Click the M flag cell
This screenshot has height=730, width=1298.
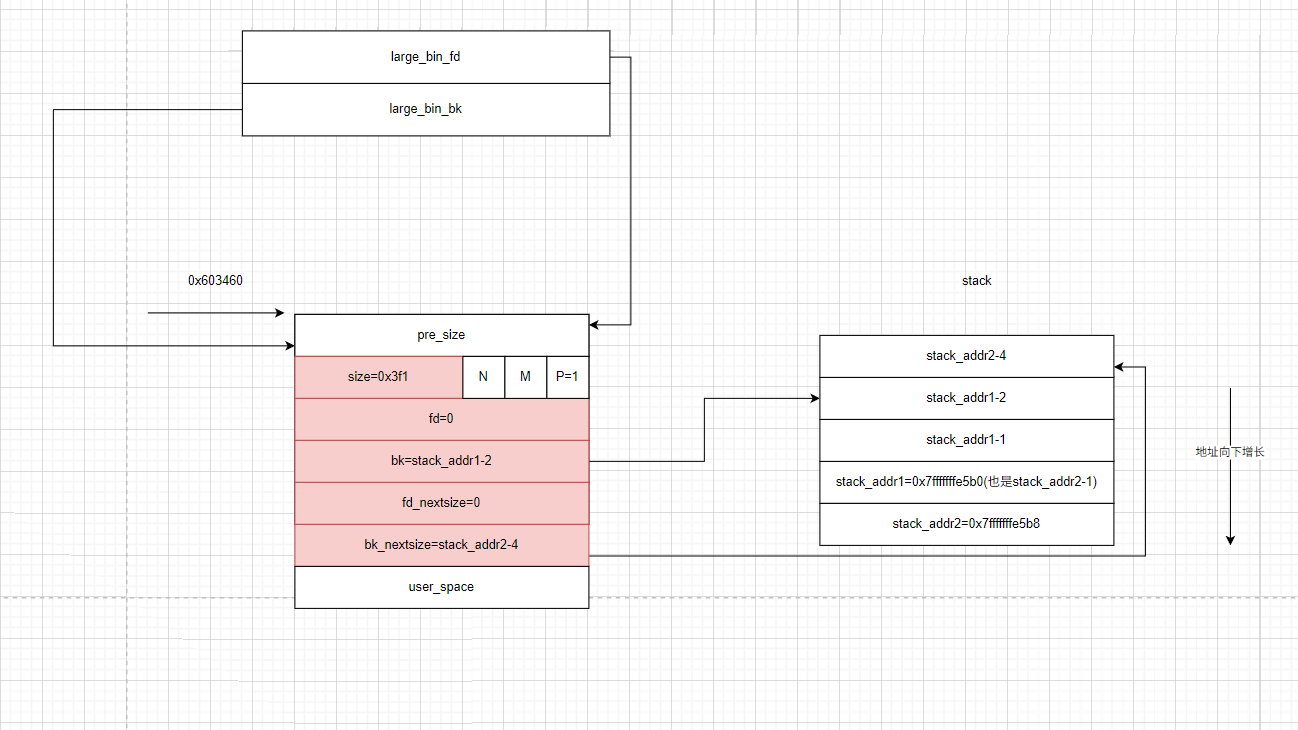click(x=525, y=377)
